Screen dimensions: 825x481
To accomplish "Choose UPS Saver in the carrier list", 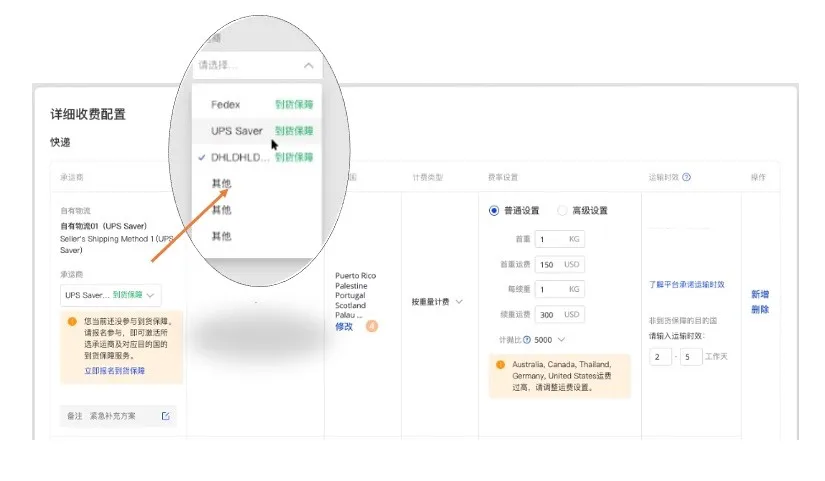I will tap(236, 131).
